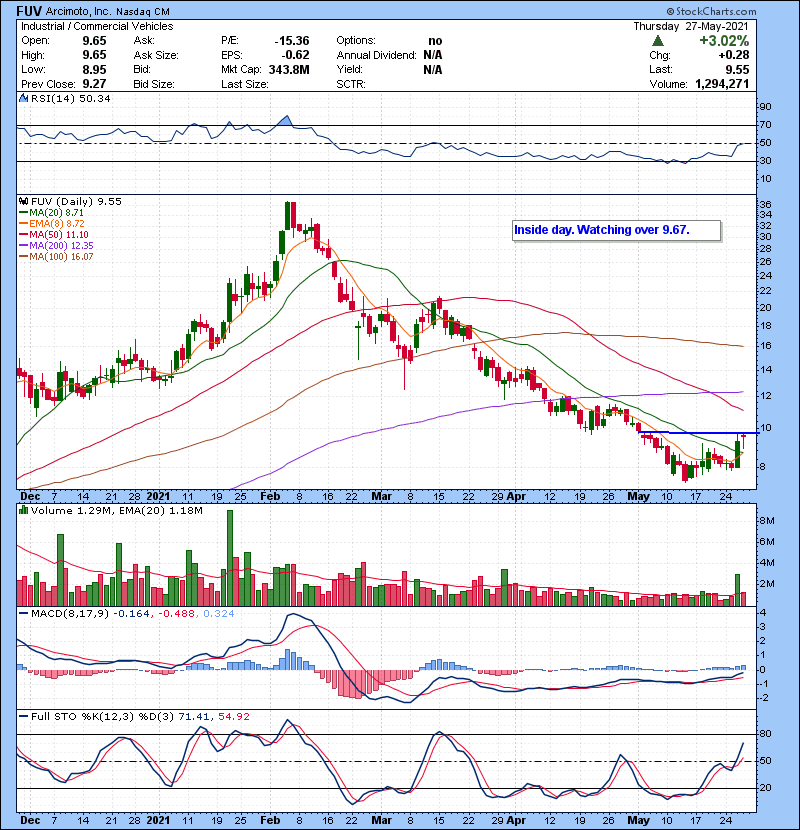Screen dimensions: 800x830
Task: Click the Chg +0.28 value
Action: [x=734, y=55]
